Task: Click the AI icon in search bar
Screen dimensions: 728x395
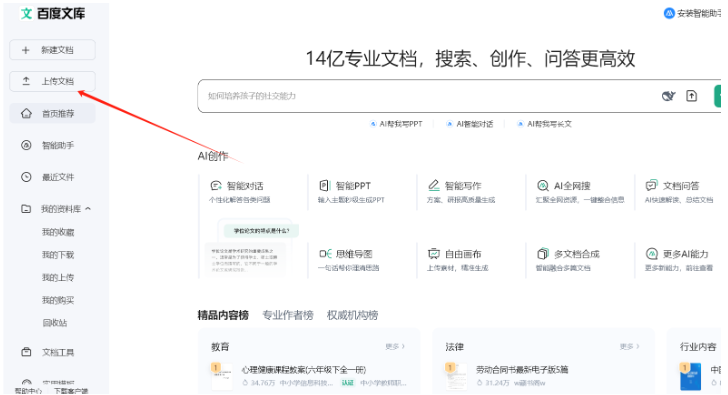Action: tap(669, 96)
